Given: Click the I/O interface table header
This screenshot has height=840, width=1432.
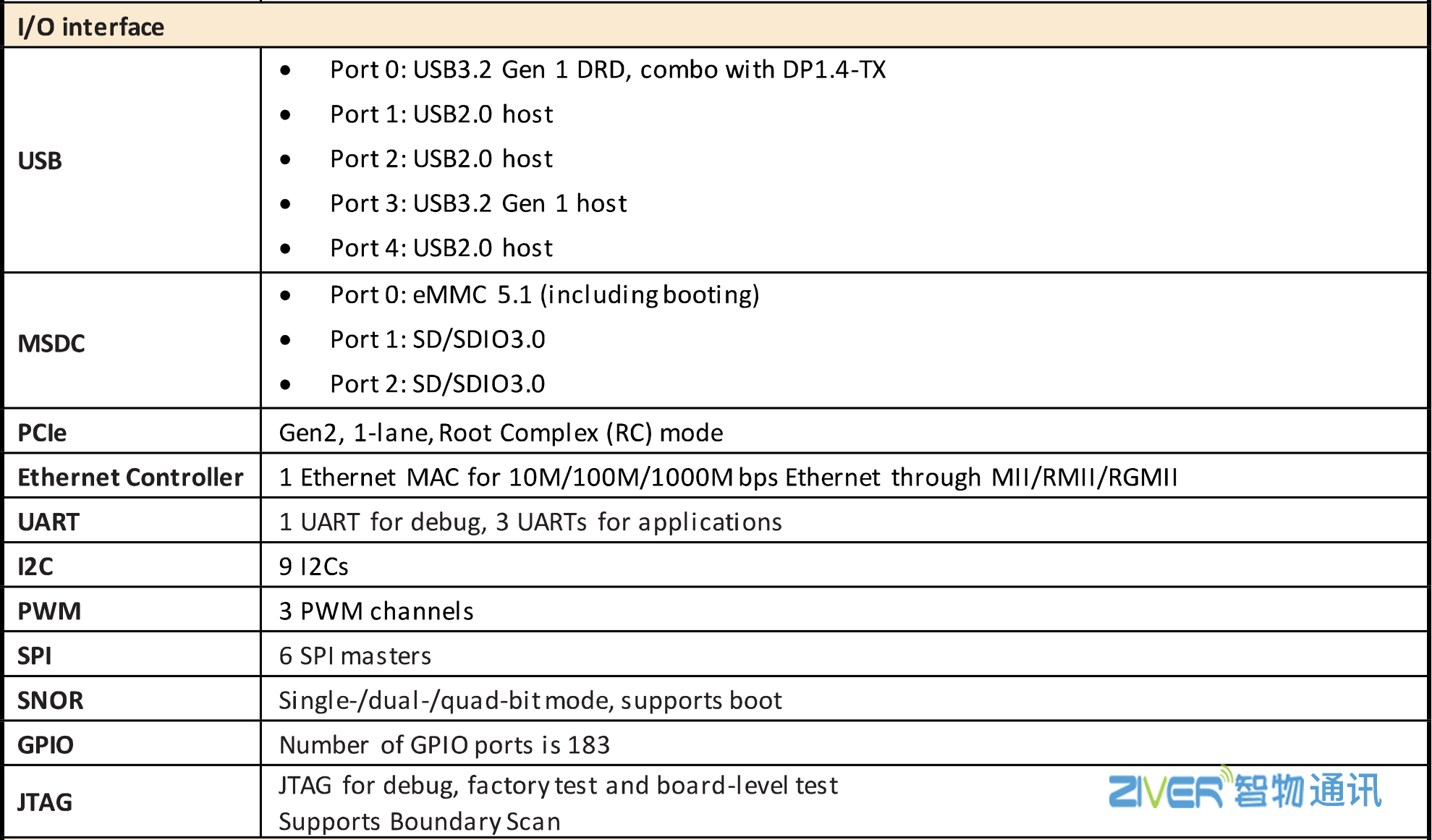Looking at the screenshot, I should point(91,27).
